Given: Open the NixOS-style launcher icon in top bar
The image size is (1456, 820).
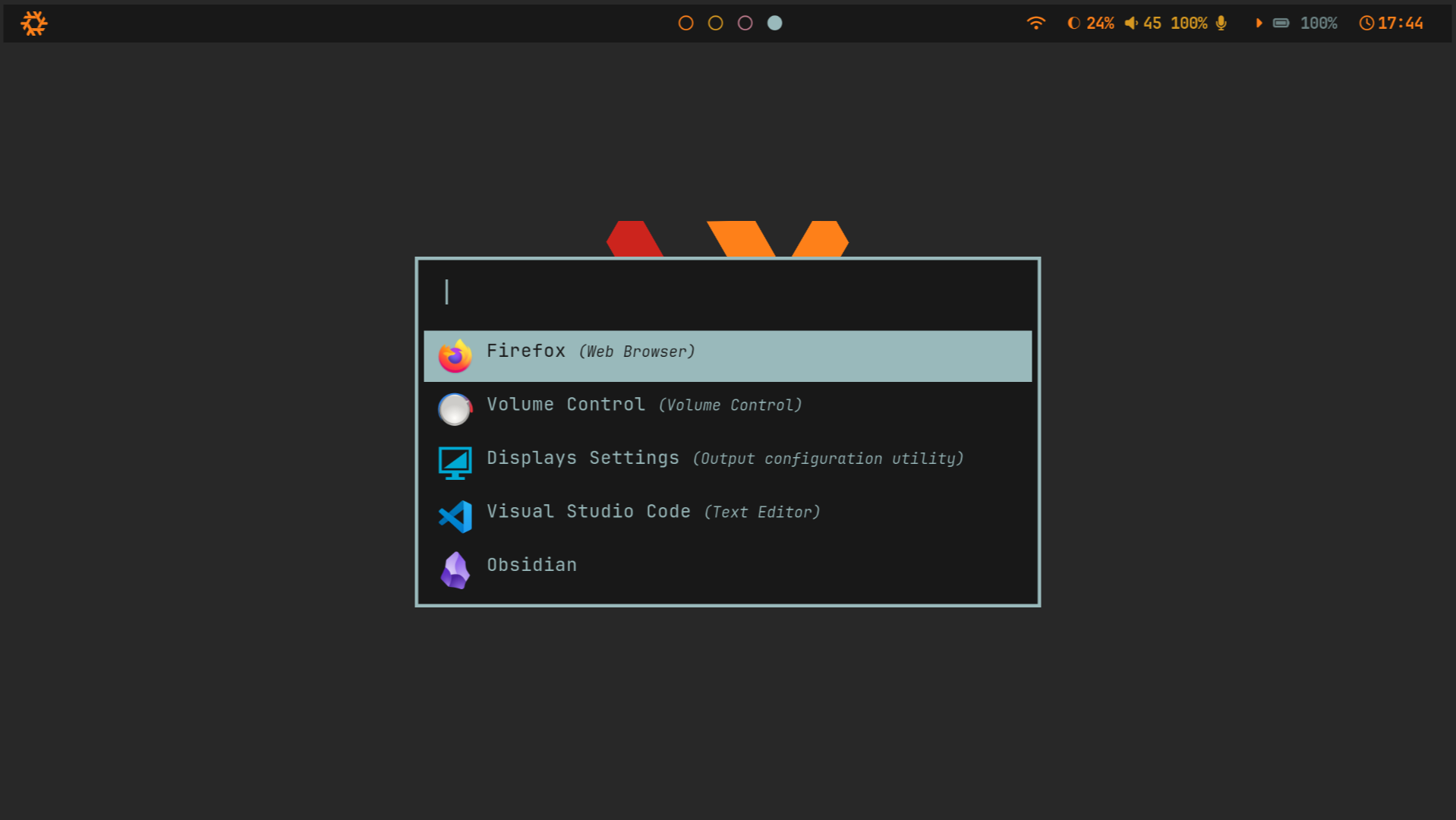Looking at the screenshot, I should [x=33, y=23].
